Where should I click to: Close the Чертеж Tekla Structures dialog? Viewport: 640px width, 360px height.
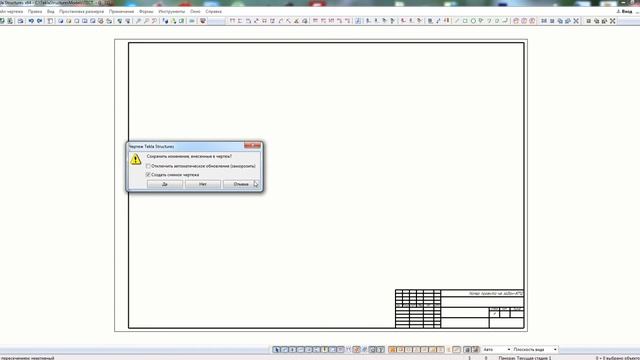252,146
